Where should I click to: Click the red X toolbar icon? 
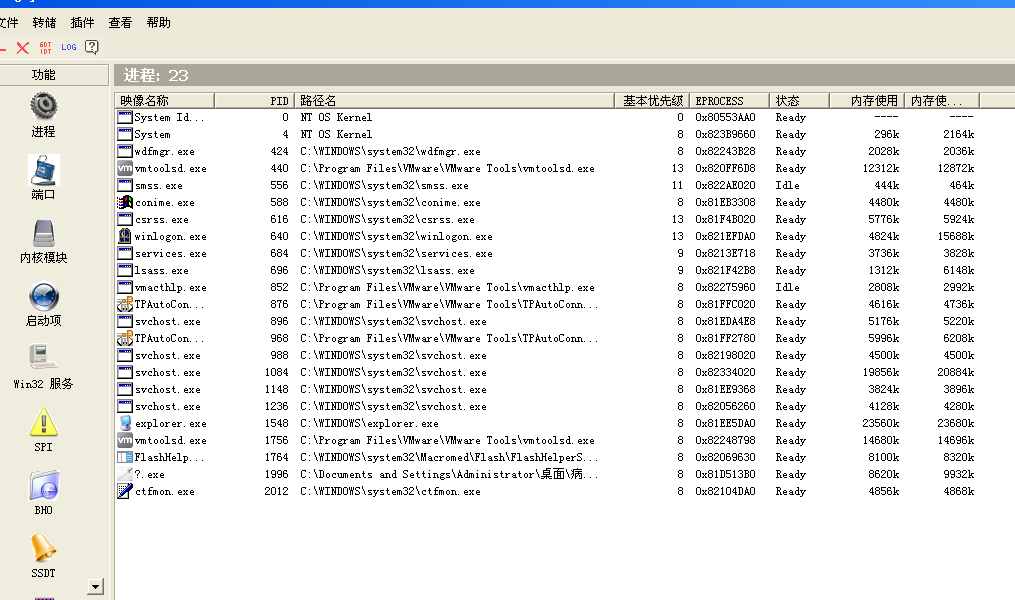pyautogui.click(x=23, y=47)
